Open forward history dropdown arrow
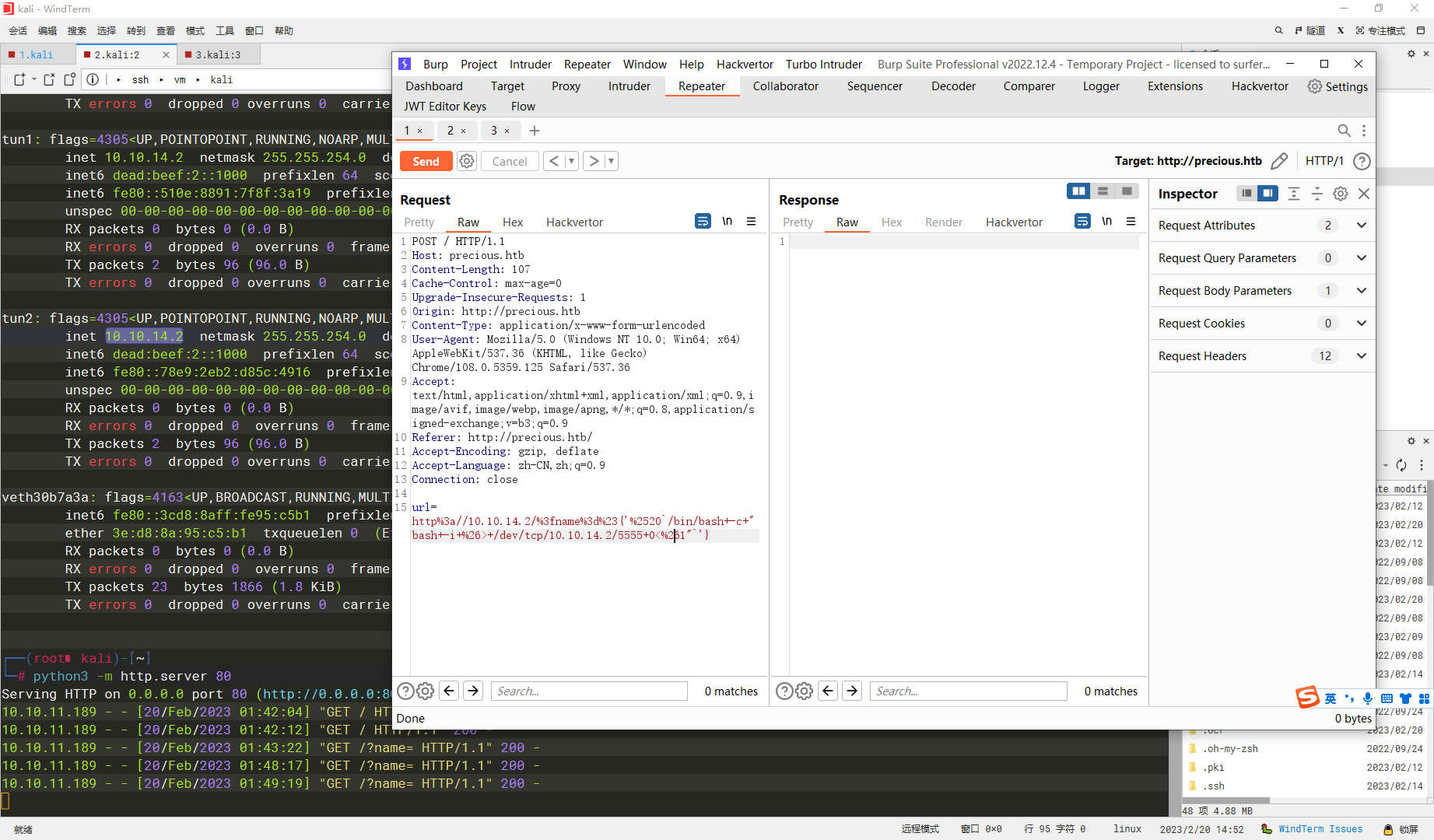Image resolution: width=1434 pixels, height=840 pixels. pos(612,161)
